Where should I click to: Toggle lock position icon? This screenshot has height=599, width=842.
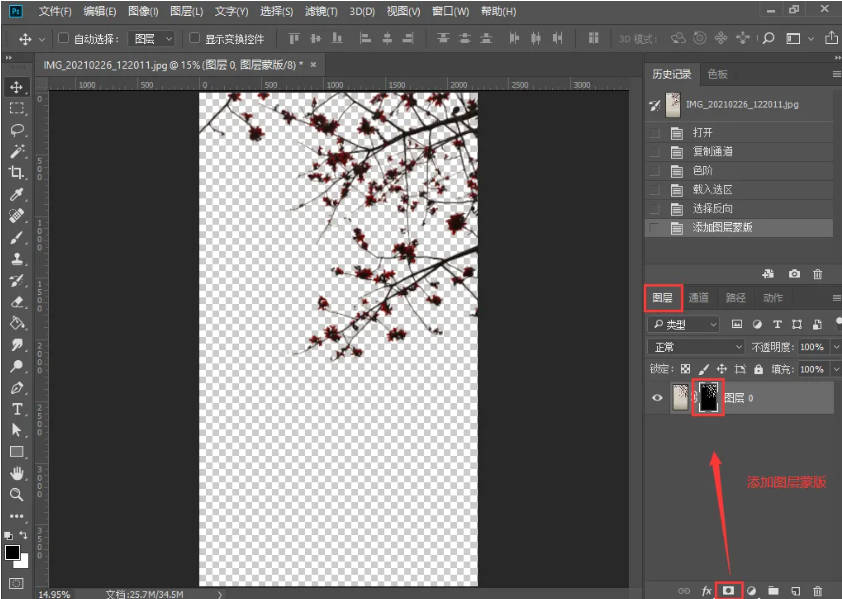[x=722, y=369]
